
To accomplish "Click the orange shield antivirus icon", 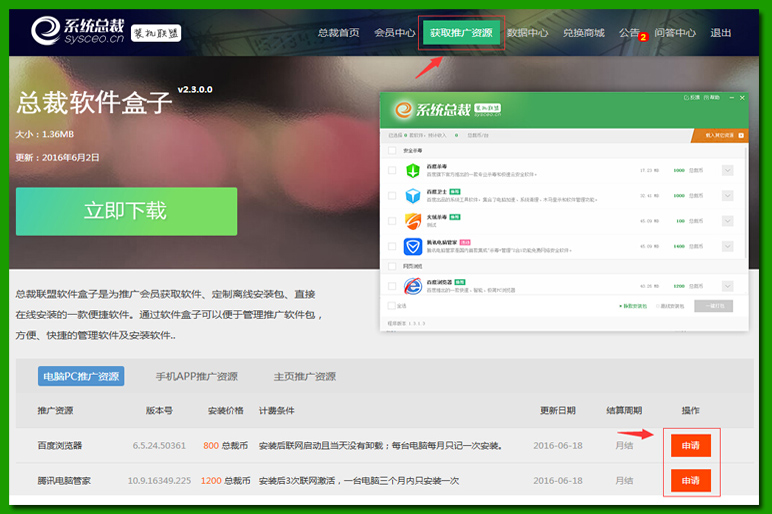I will [x=413, y=221].
